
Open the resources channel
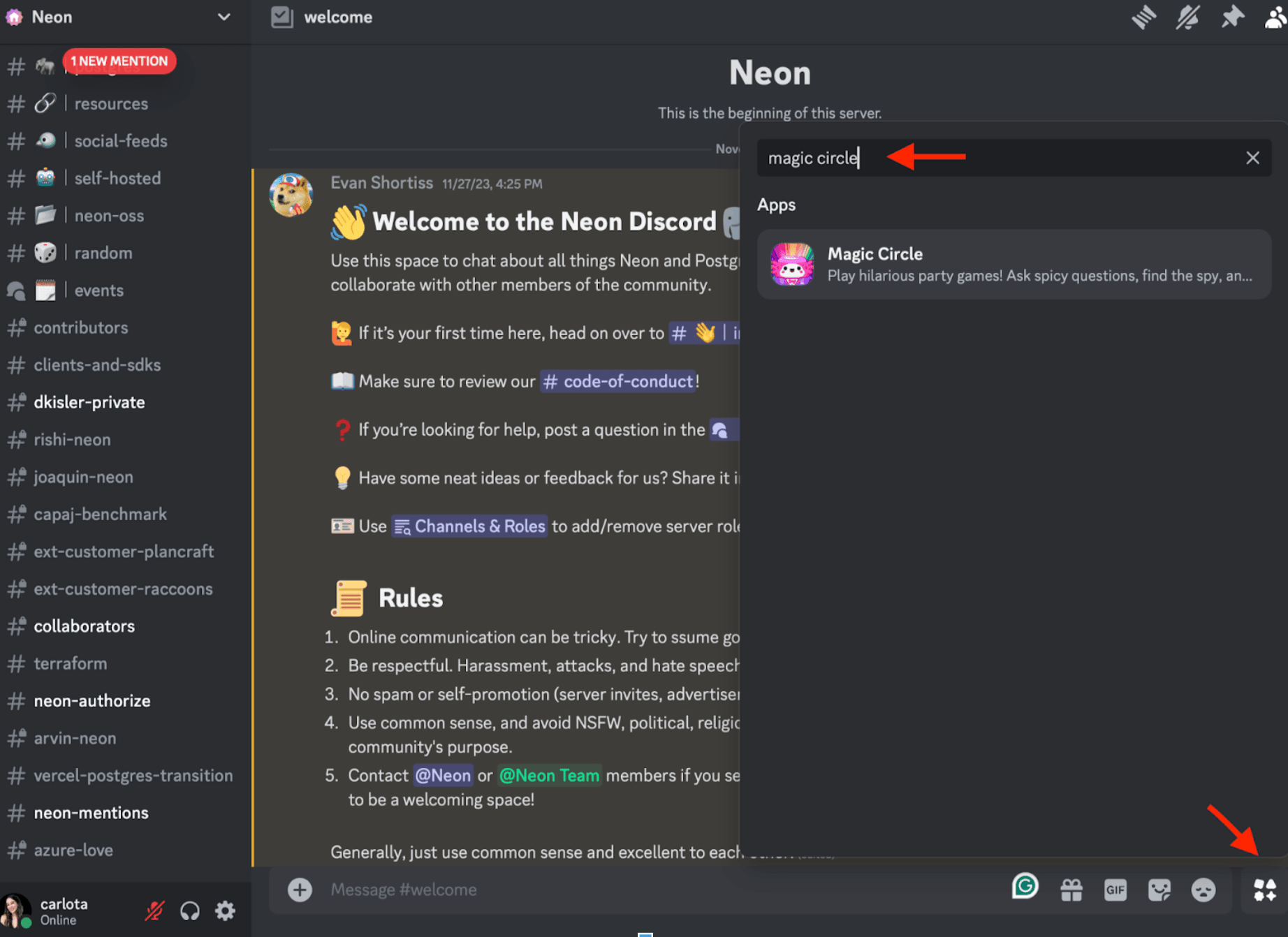pyautogui.click(x=111, y=104)
